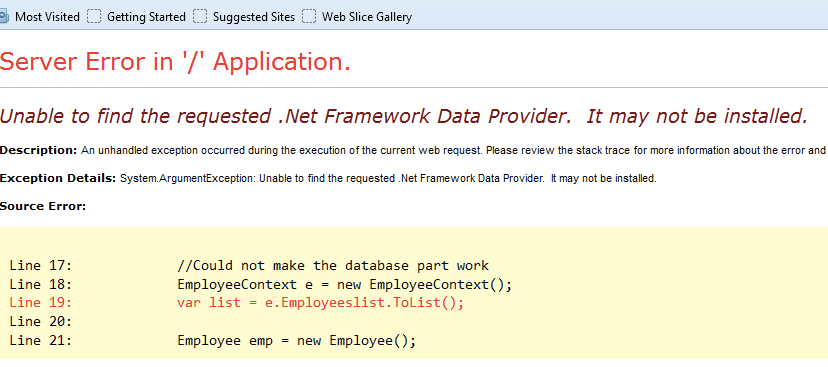The image size is (828, 367).
Task: Click the "Employee emp = new Employee();" code
Action: click(297, 341)
